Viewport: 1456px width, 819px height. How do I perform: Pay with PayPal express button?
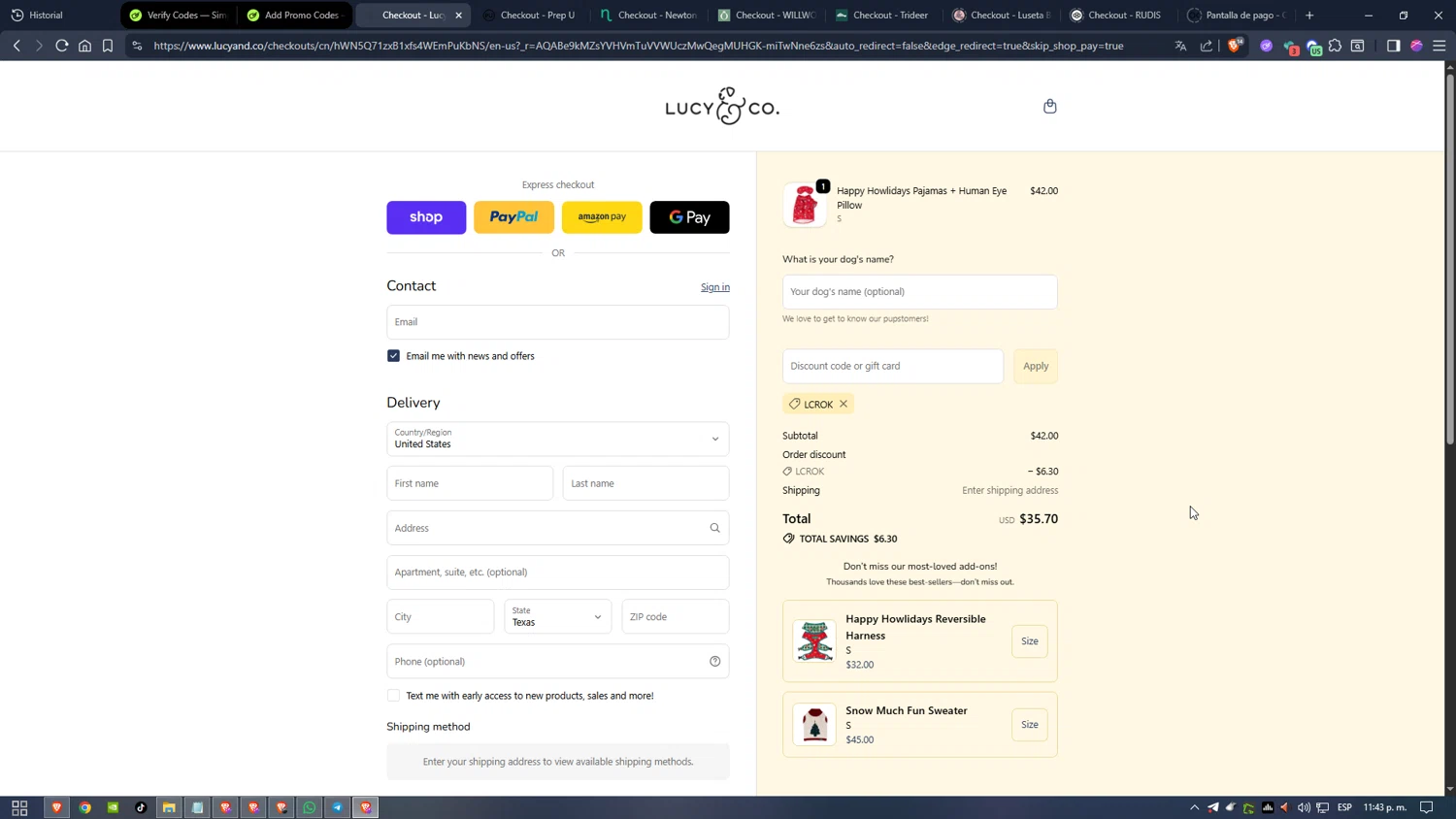click(514, 217)
